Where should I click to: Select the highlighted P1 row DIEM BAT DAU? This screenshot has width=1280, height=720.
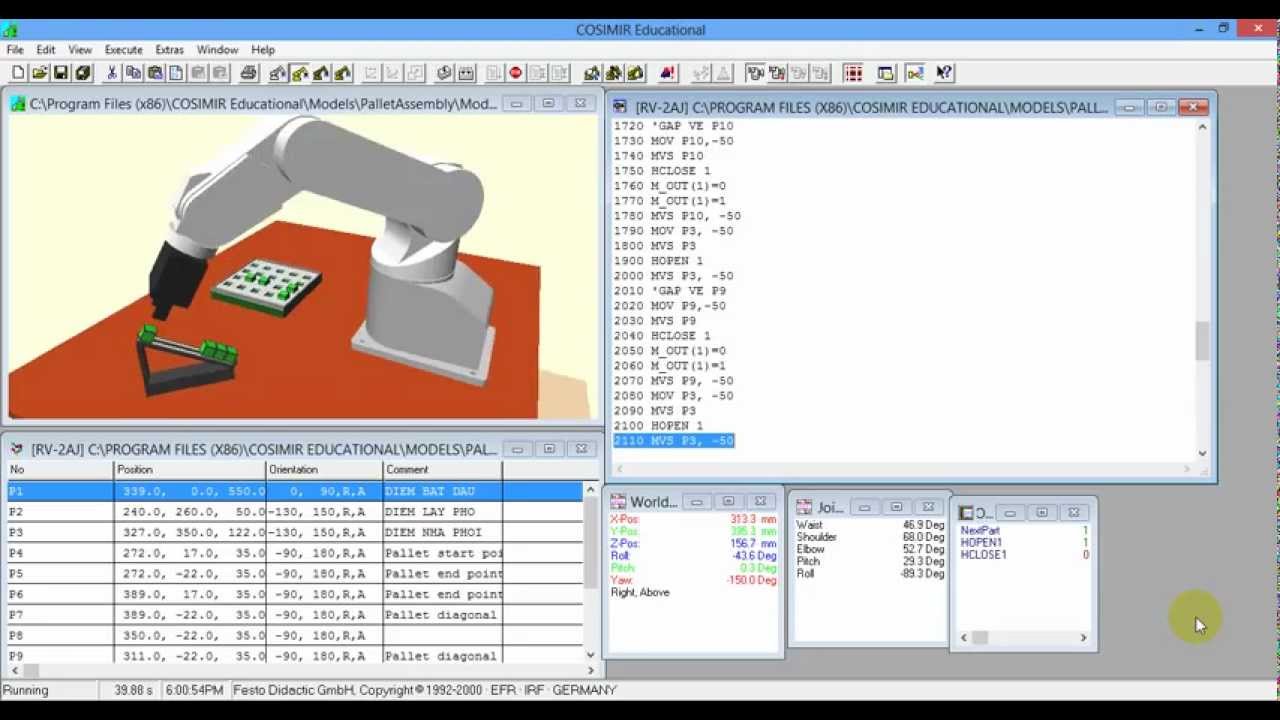click(x=295, y=491)
